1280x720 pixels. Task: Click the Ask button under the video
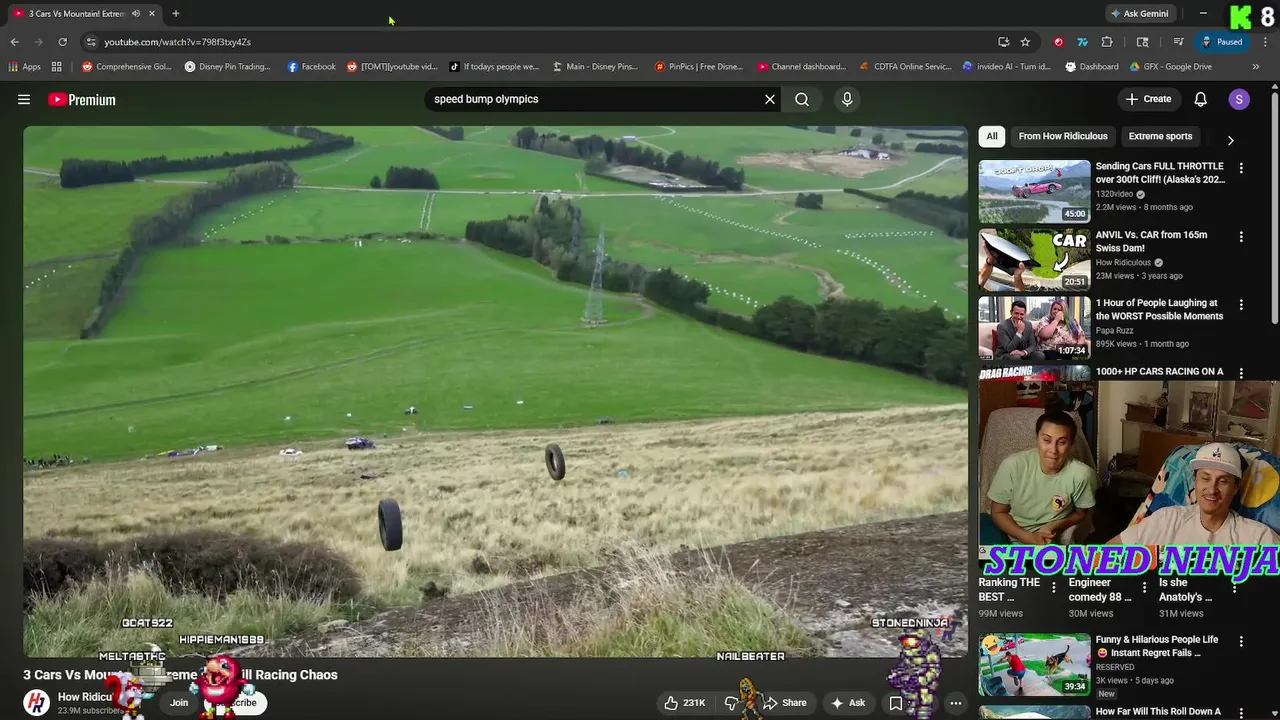pos(848,703)
